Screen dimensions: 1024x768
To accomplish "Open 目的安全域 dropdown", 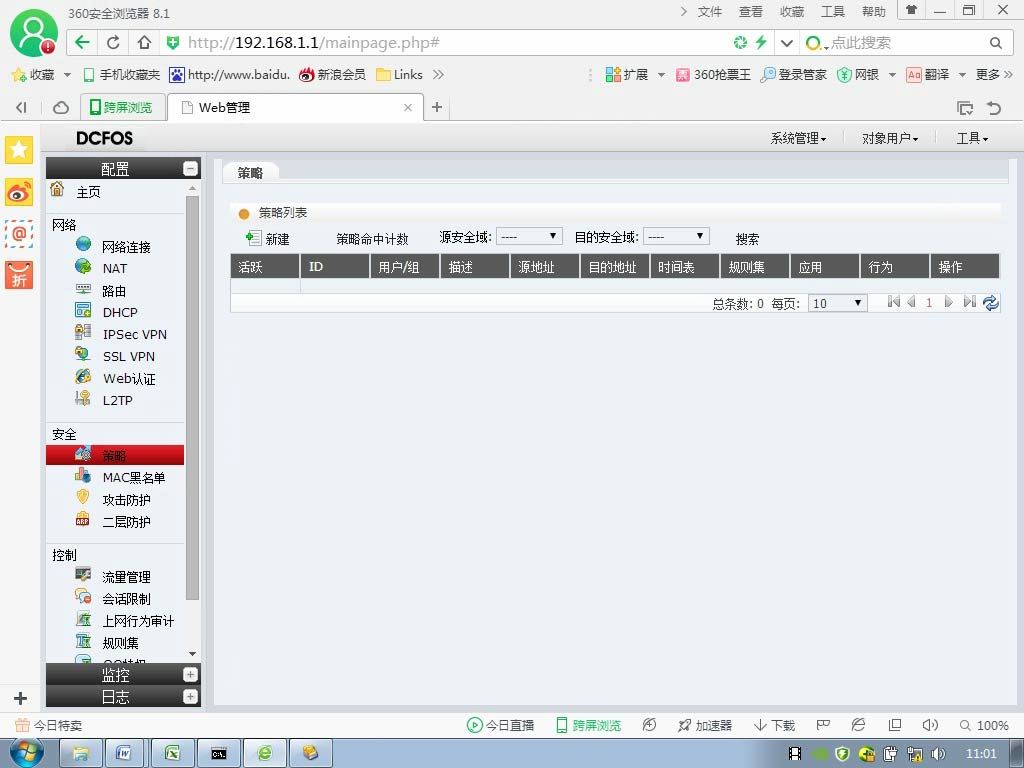I will click(x=676, y=236).
